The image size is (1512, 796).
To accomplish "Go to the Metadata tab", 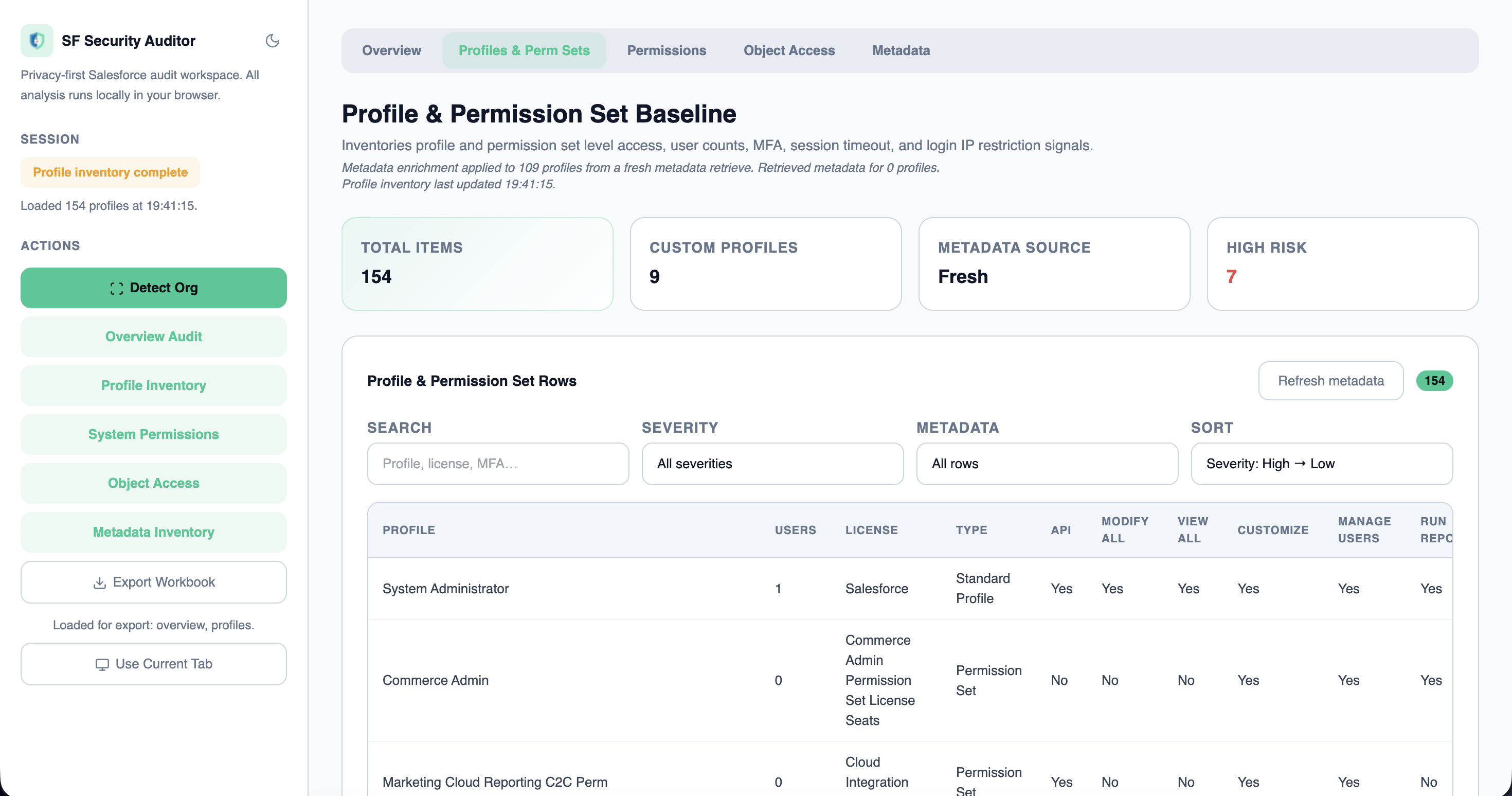I will click(901, 50).
